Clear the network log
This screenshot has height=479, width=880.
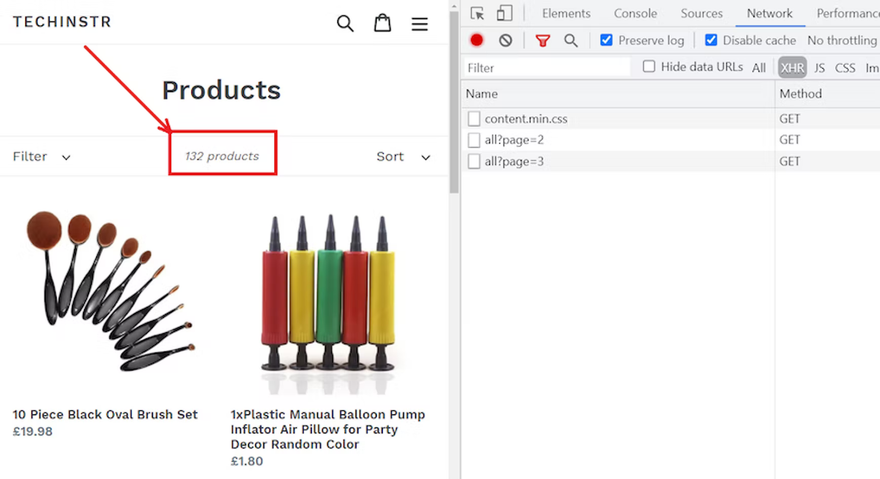(505, 40)
